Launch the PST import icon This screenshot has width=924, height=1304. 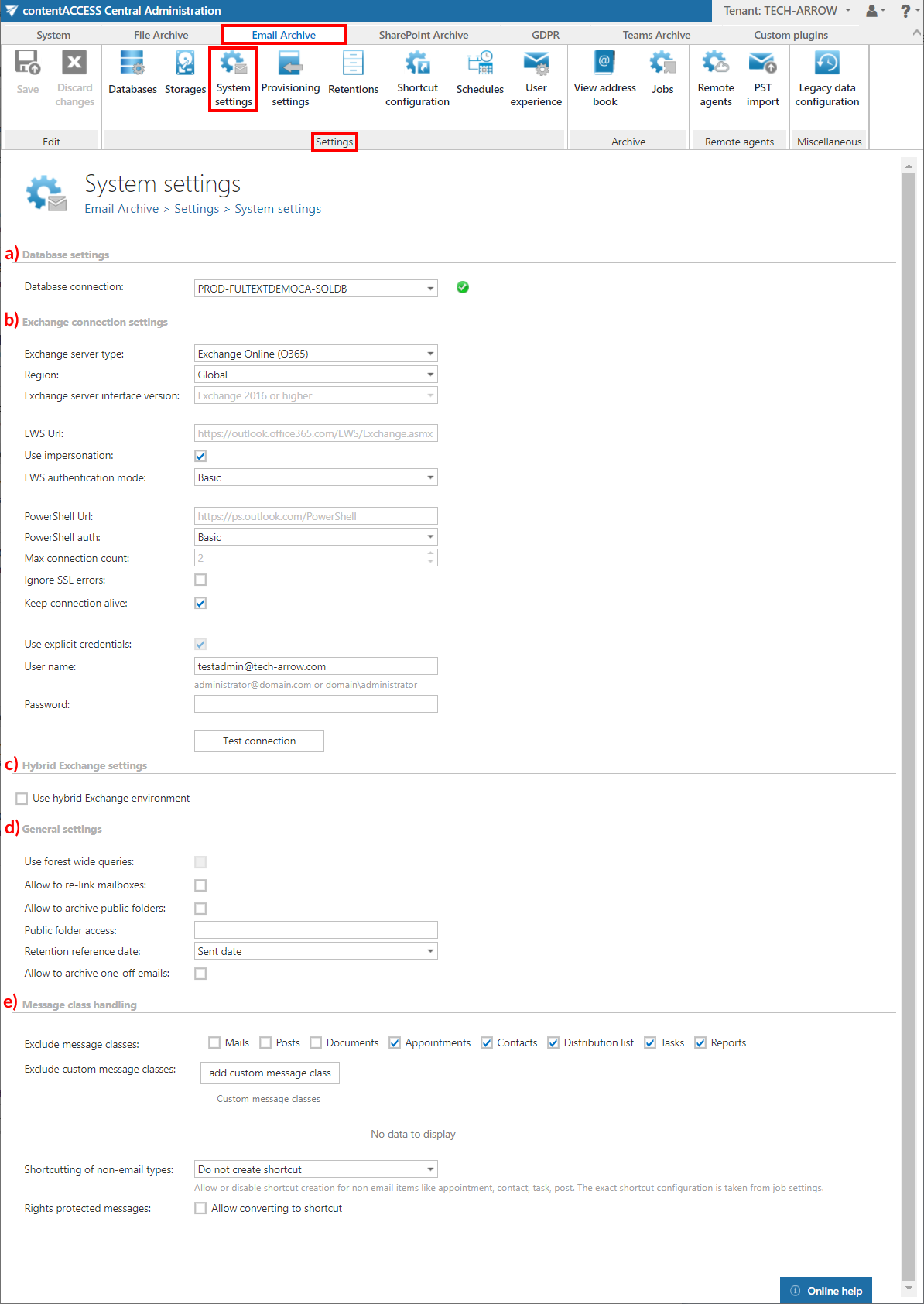[762, 78]
